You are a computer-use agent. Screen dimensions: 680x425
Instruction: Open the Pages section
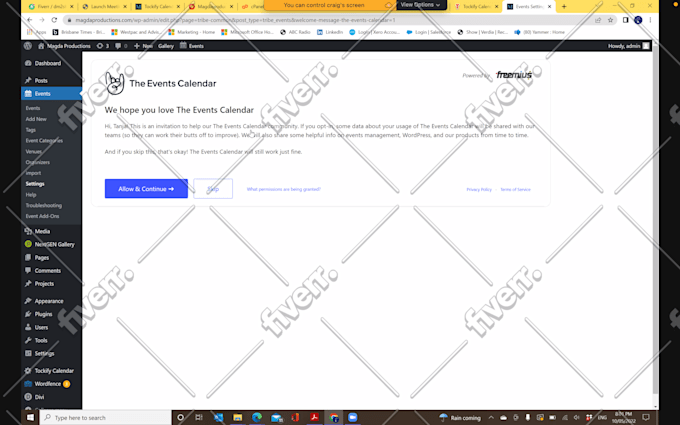click(42, 257)
